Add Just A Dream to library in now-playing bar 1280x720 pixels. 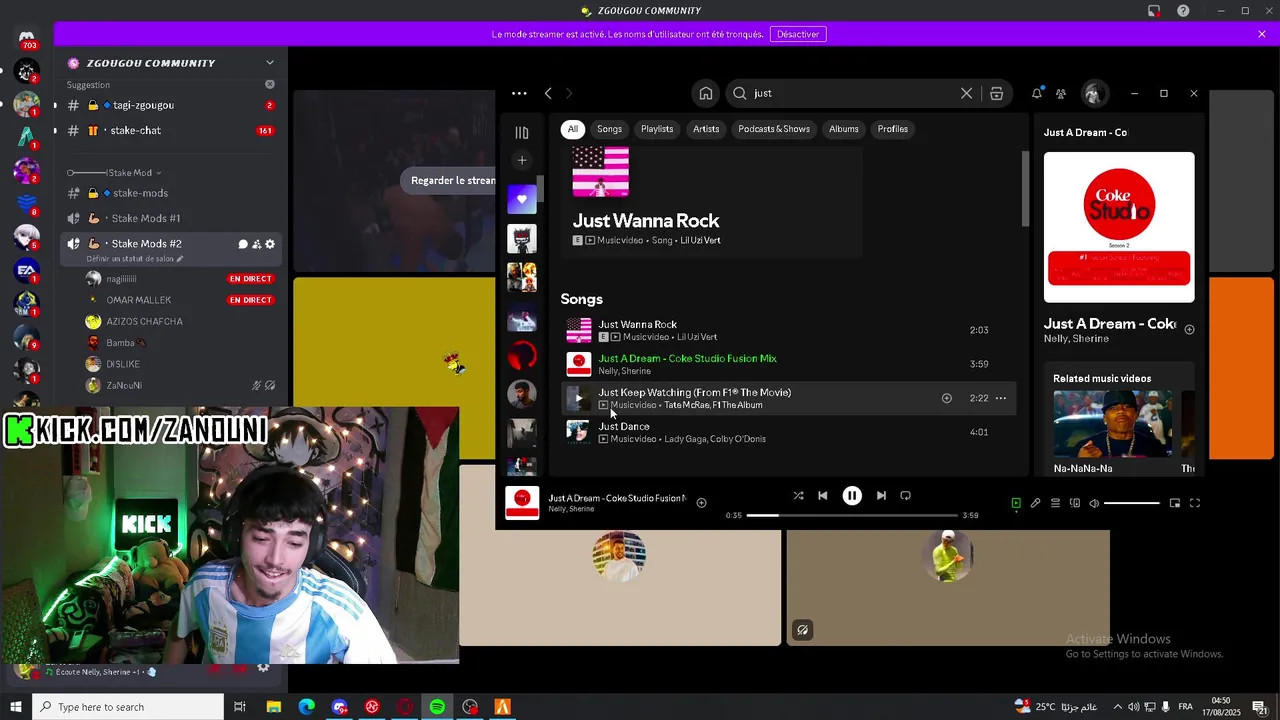point(701,503)
